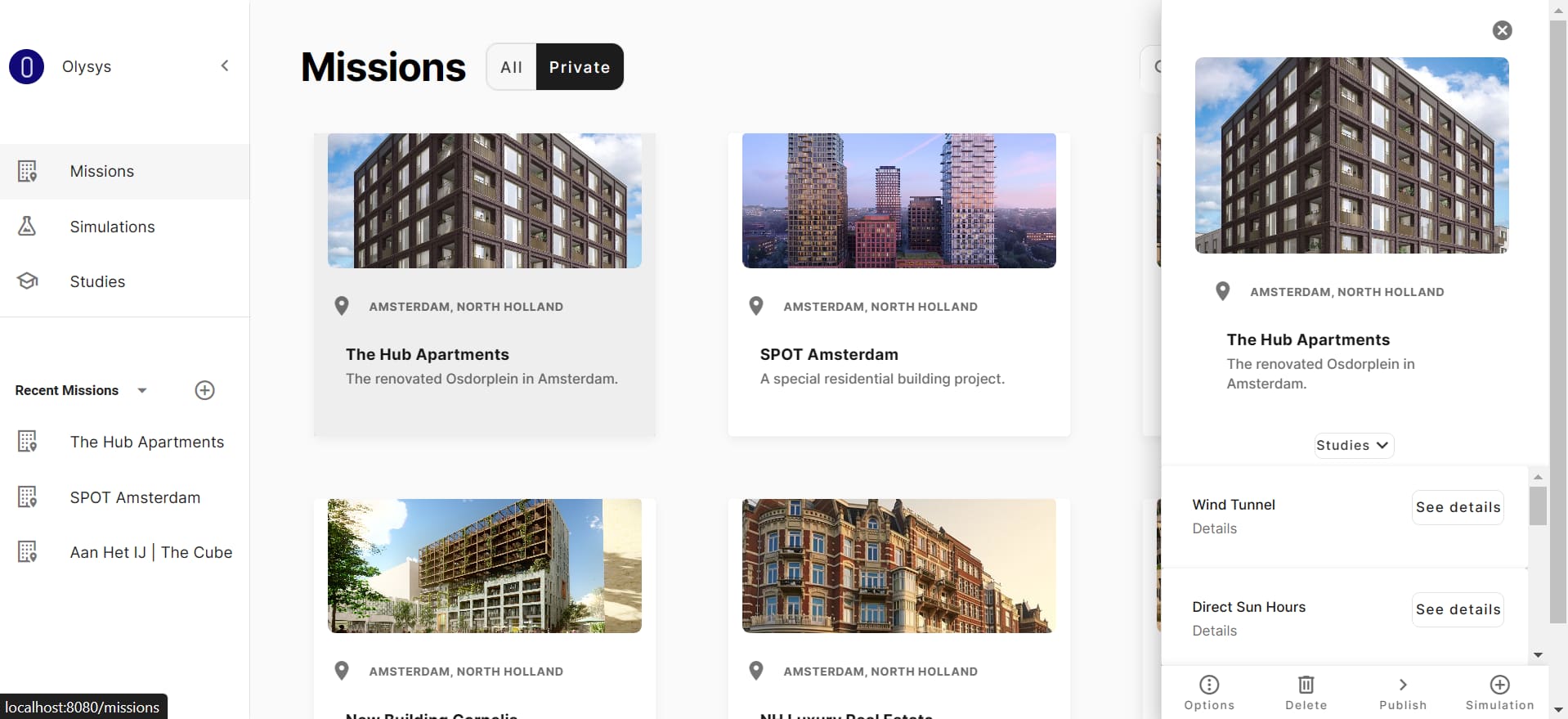Viewport: 1568px width, 719px height.
Task: Delete the mission via trash icon
Action: [1306, 685]
